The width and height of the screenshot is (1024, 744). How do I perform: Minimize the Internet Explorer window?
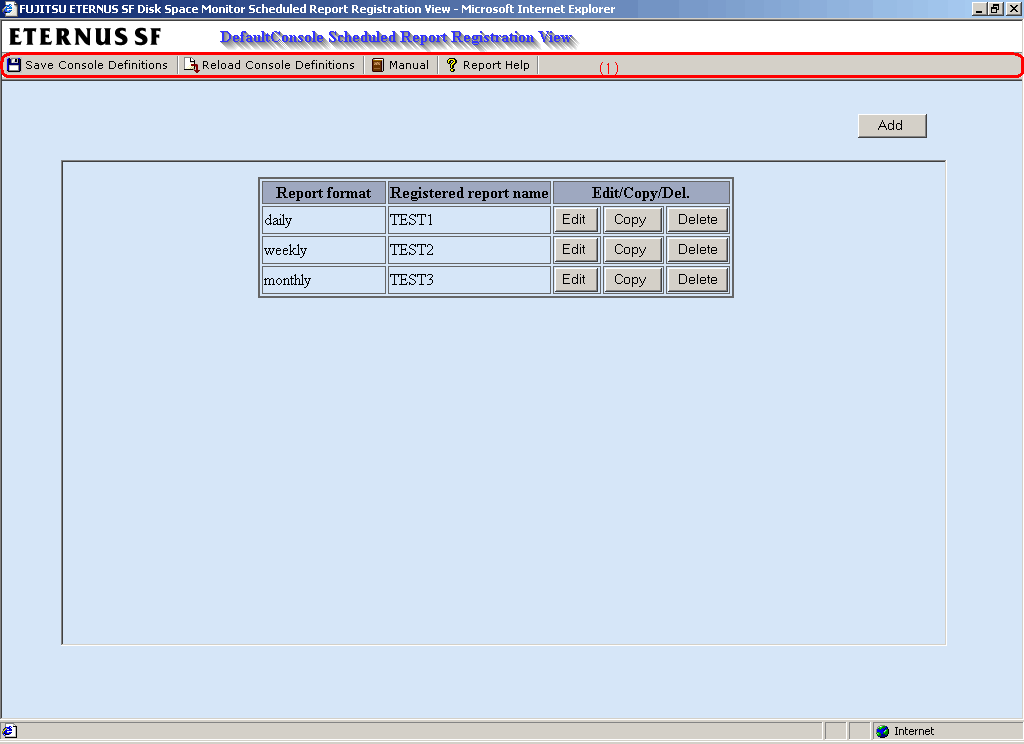(x=979, y=8)
